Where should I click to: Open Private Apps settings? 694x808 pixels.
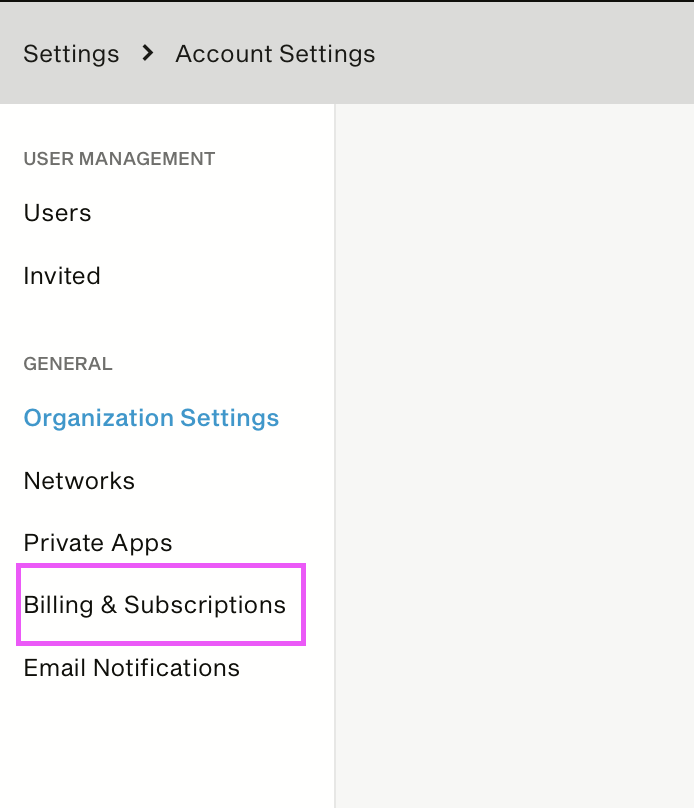[98, 543]
